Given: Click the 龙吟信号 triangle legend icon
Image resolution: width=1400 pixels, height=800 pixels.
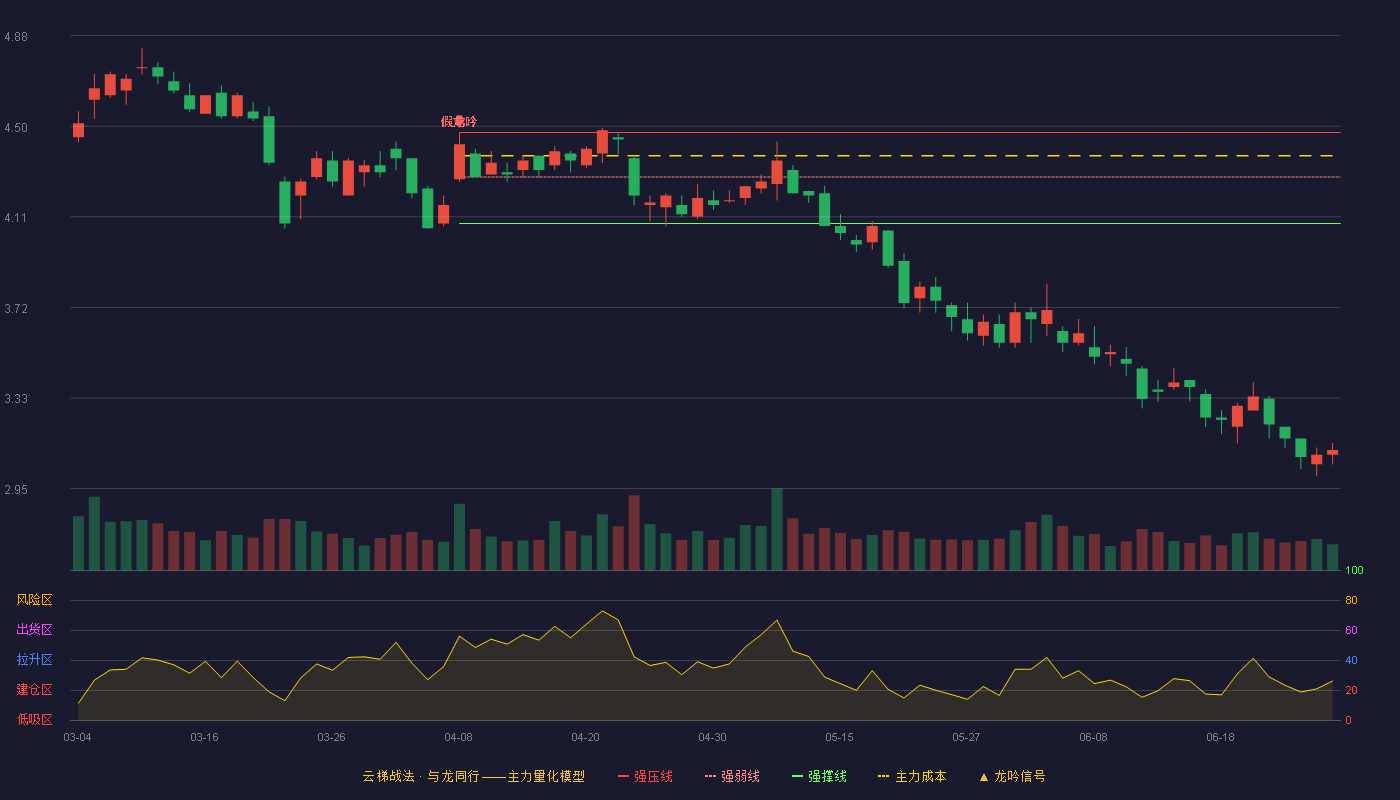Looking at the screenshot, I should pos(984,776).
